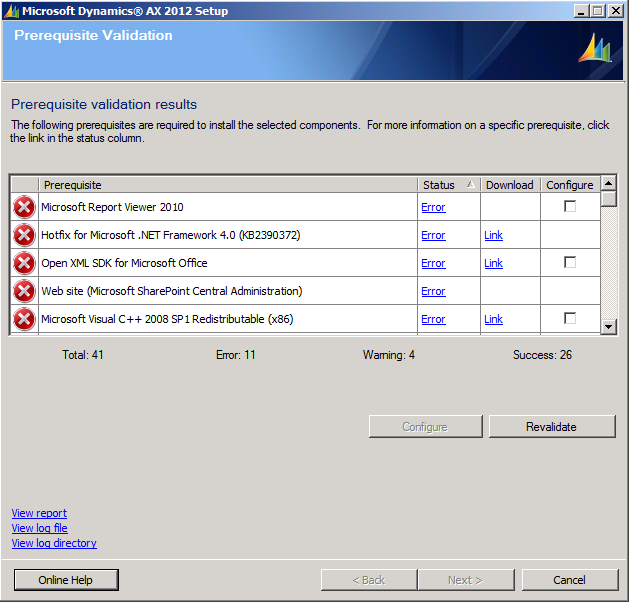Tick Configure checkbox for Visual C++ 2008 SP1
629x602 pixels.
570,318
